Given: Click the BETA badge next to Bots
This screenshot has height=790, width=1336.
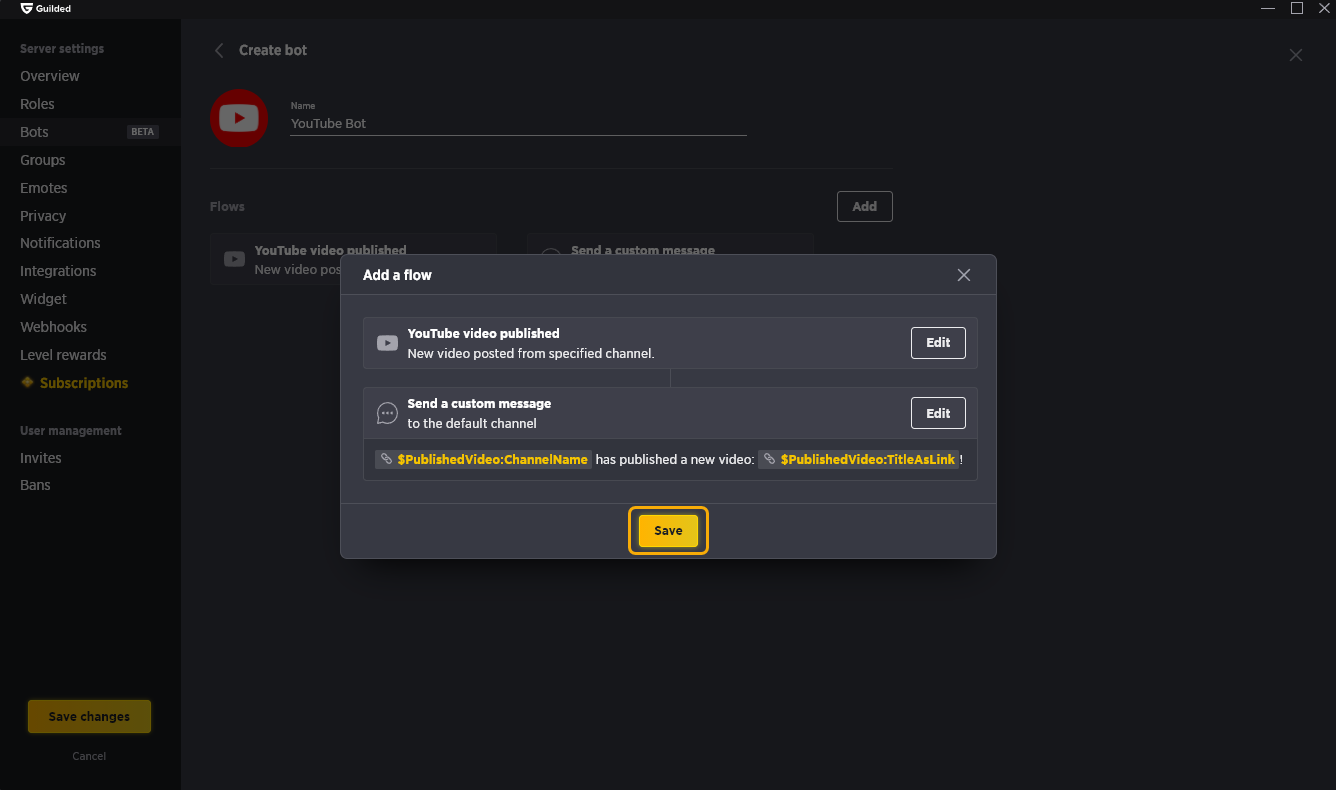Looking at the screenshot, I should click(143, 132).
